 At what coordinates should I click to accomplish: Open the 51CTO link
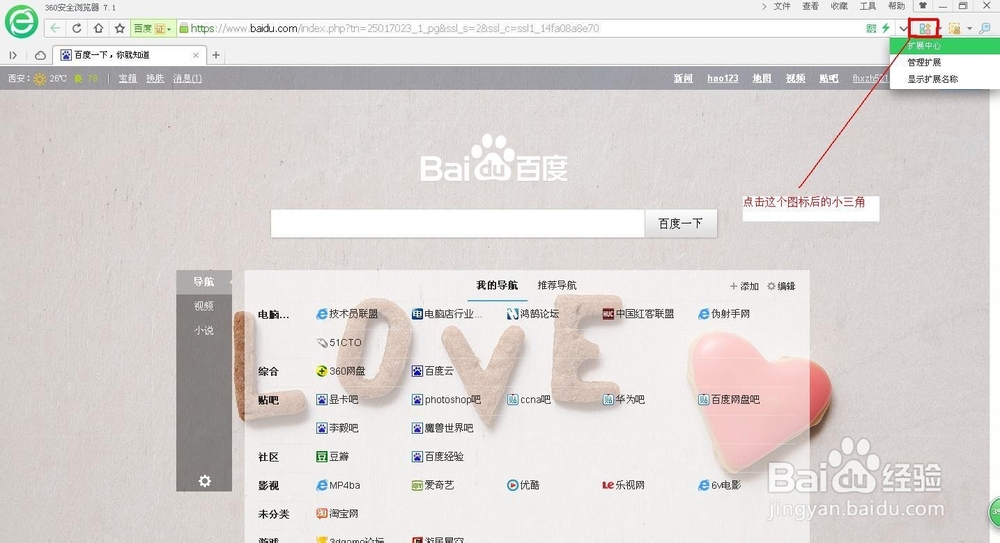tap(339, 343)
